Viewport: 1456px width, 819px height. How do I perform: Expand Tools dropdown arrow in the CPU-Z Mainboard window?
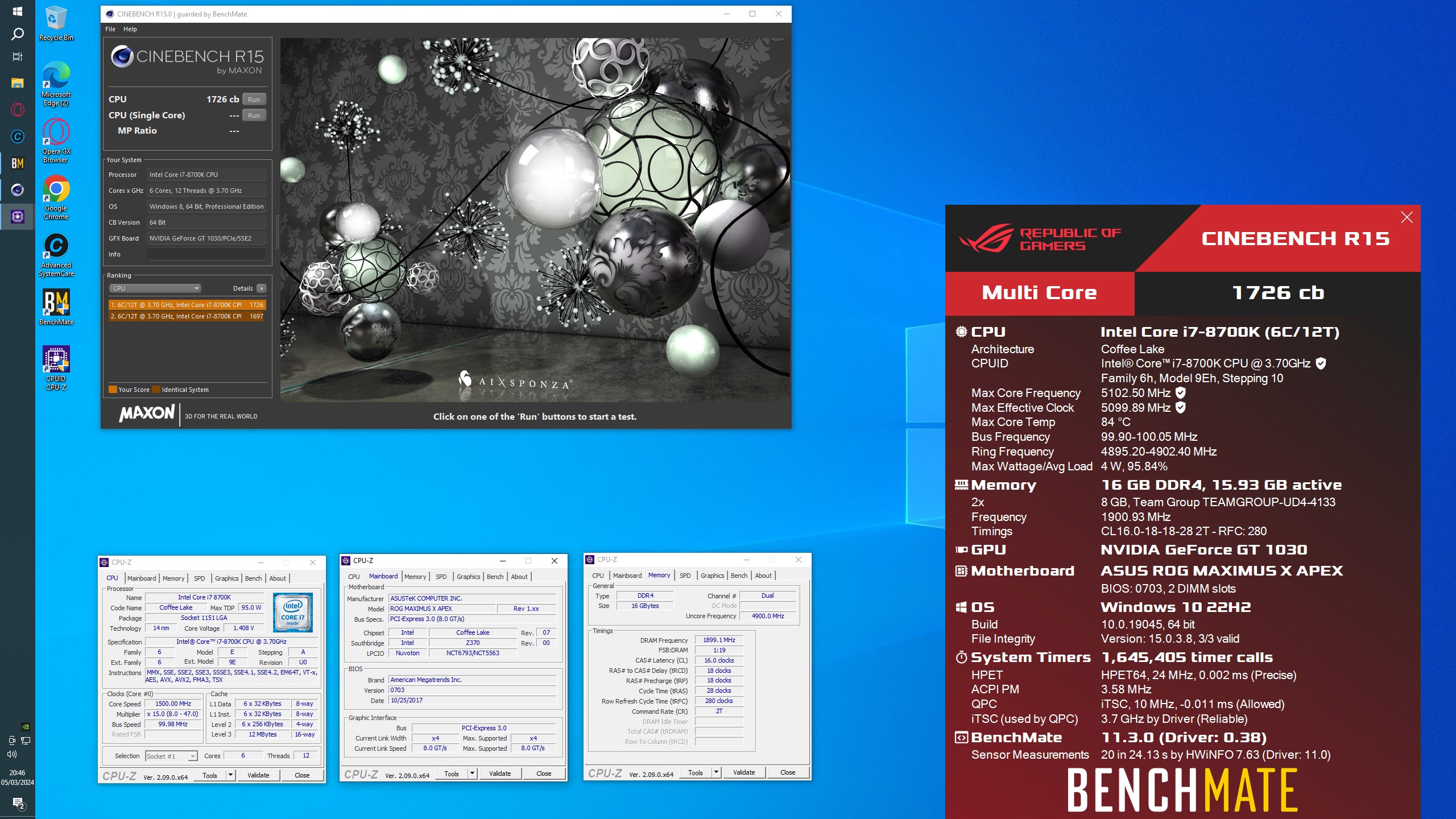coord(472,773)
